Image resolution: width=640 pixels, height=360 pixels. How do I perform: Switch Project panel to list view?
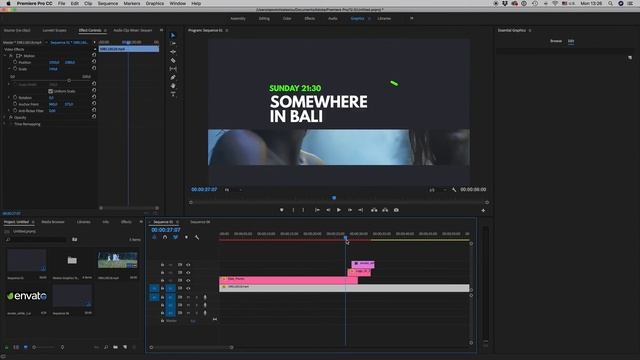(16, 347)
